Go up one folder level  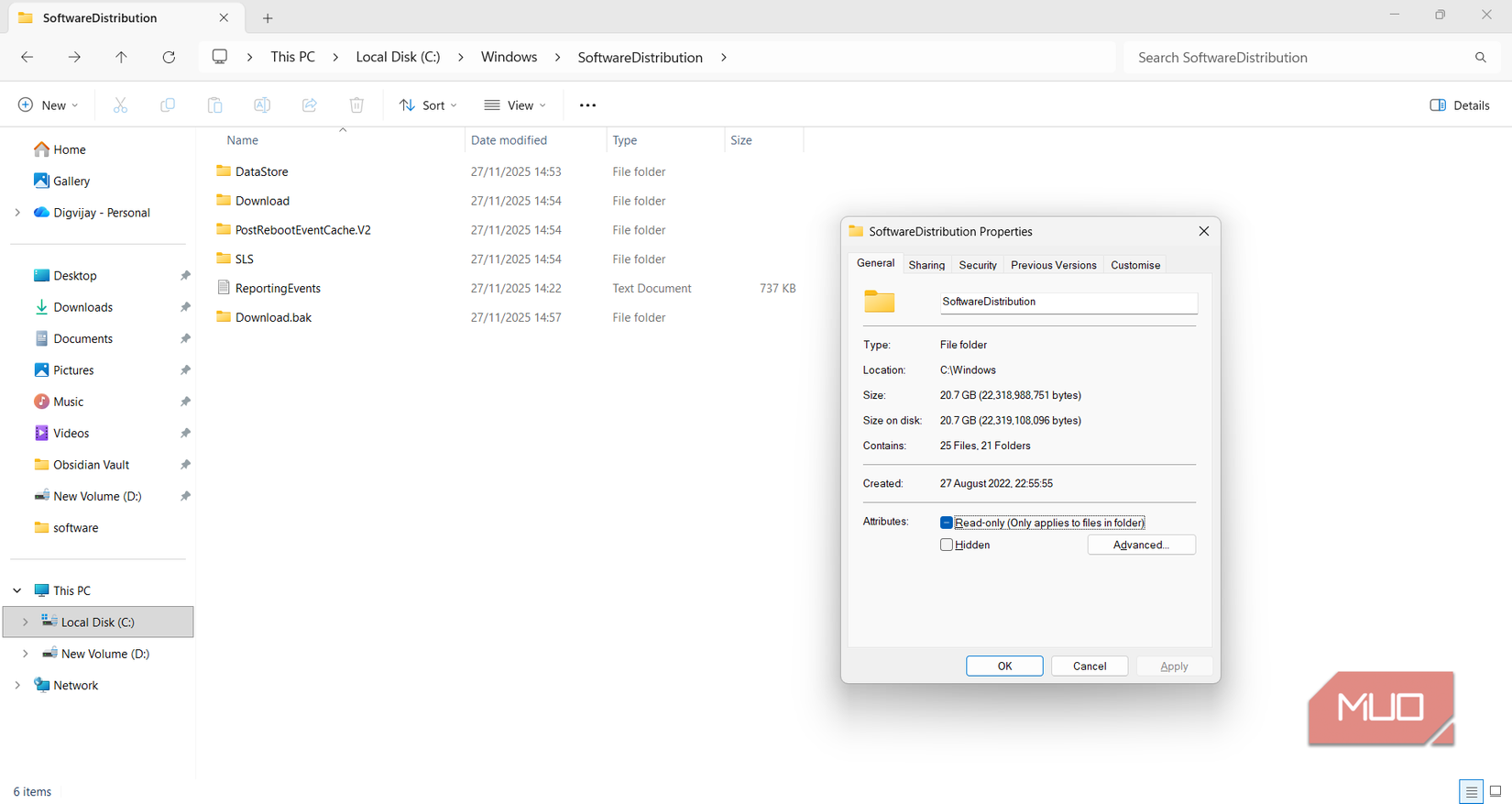tap(121, 57)
